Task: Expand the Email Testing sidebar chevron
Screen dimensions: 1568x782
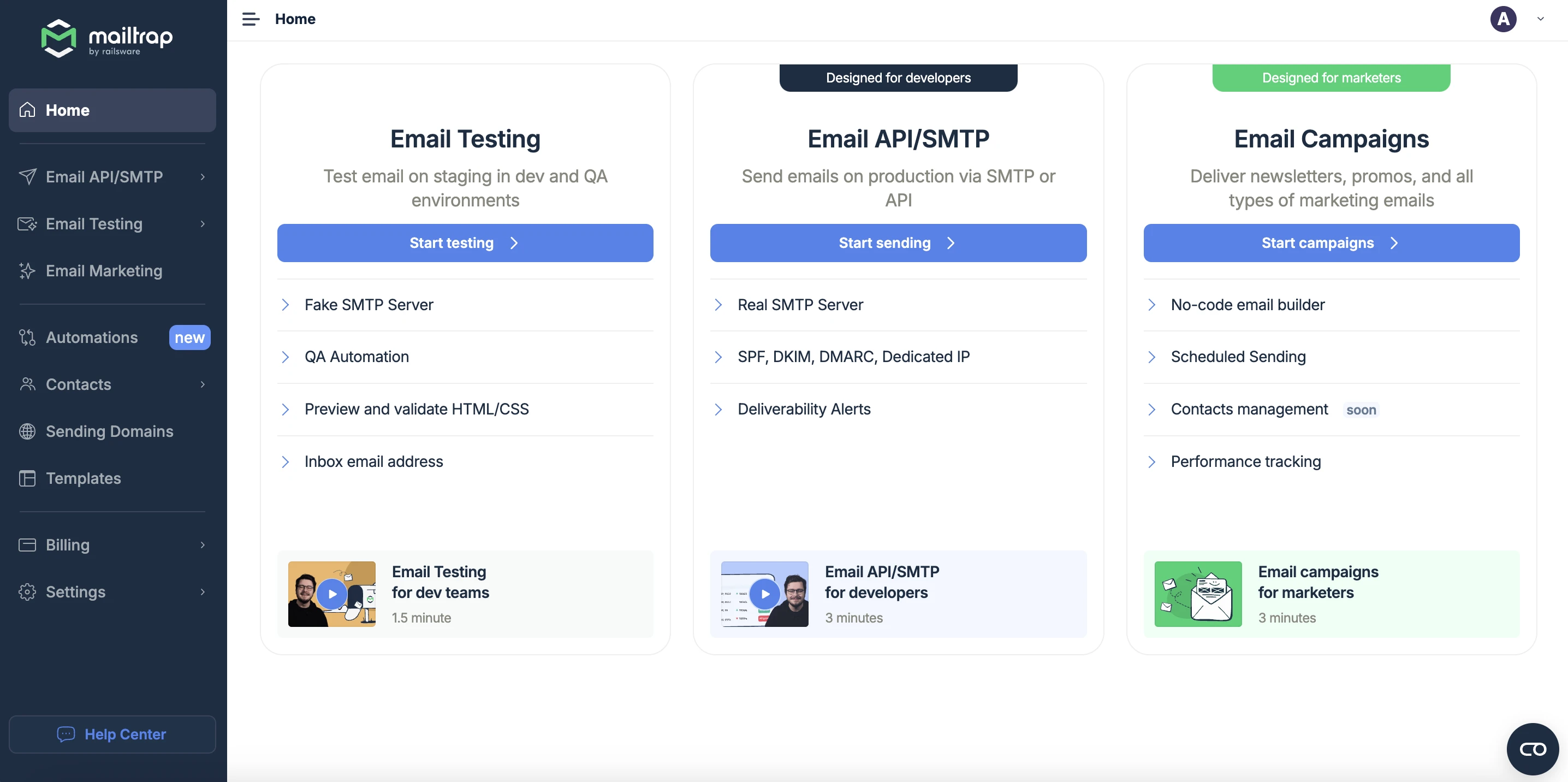Action: point(203,223)
